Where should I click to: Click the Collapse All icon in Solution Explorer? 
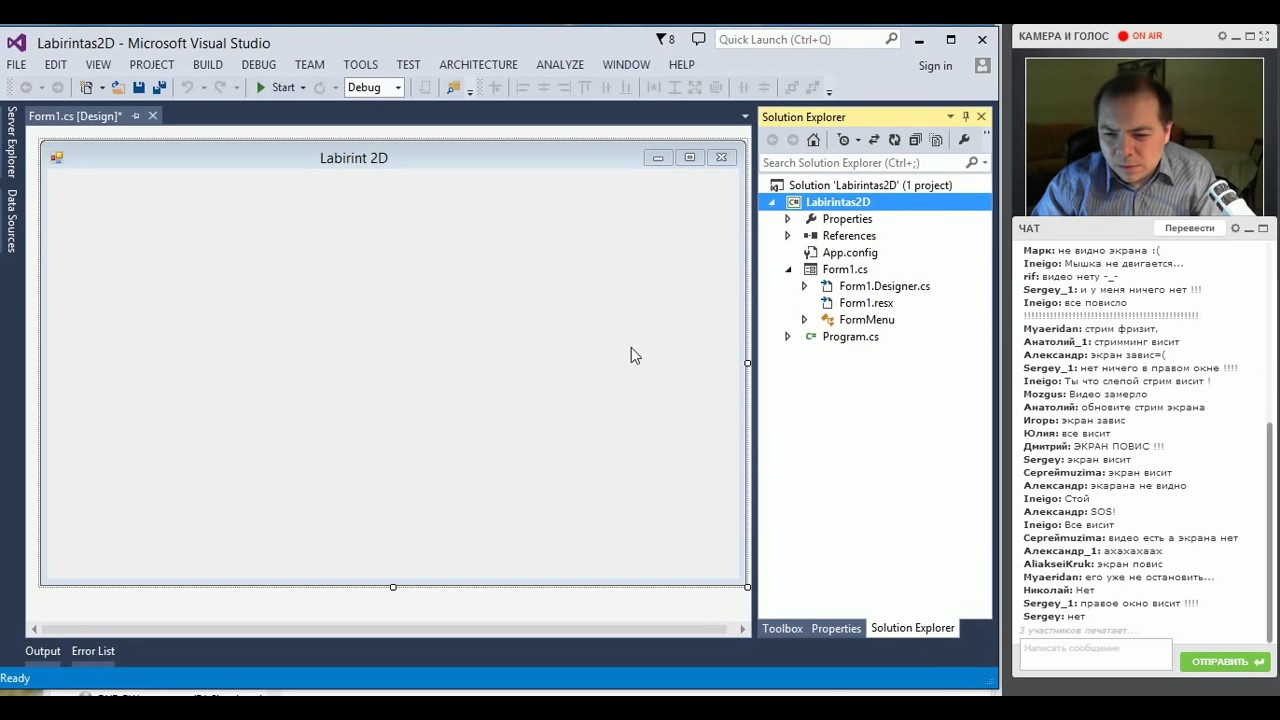pos(915,140)
